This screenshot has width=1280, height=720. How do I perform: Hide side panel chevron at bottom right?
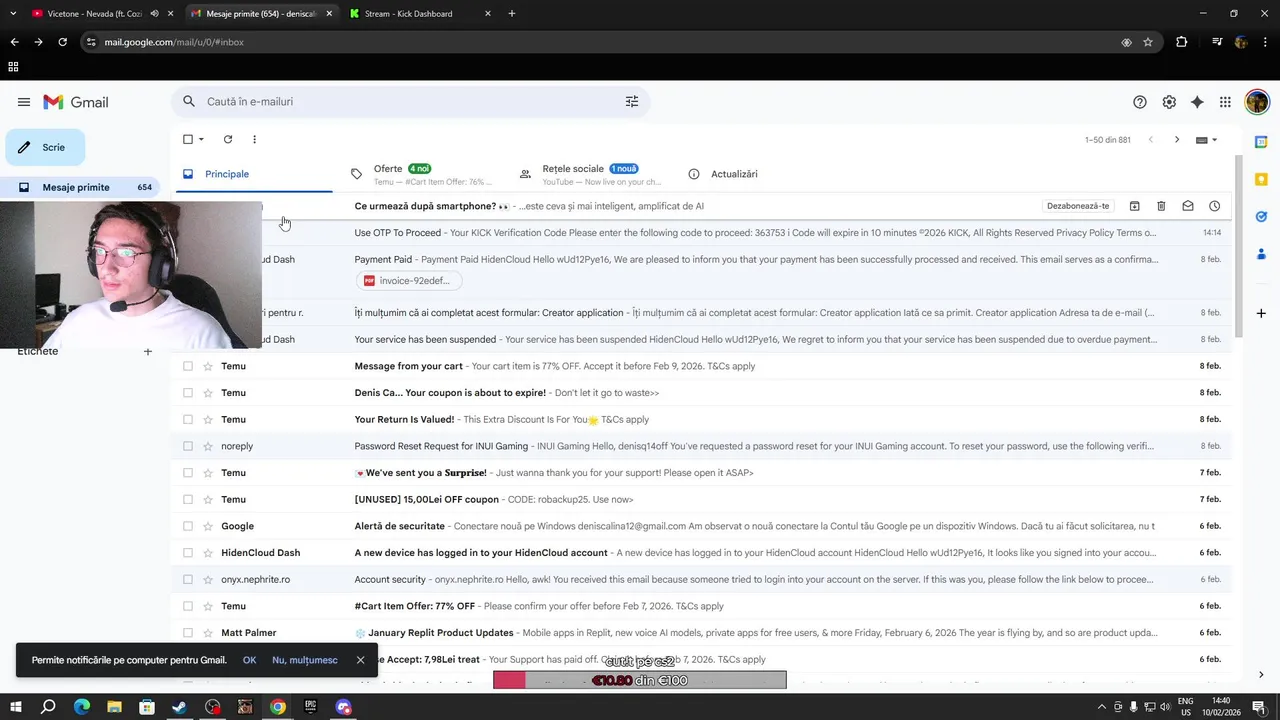tap(1261, 675)
